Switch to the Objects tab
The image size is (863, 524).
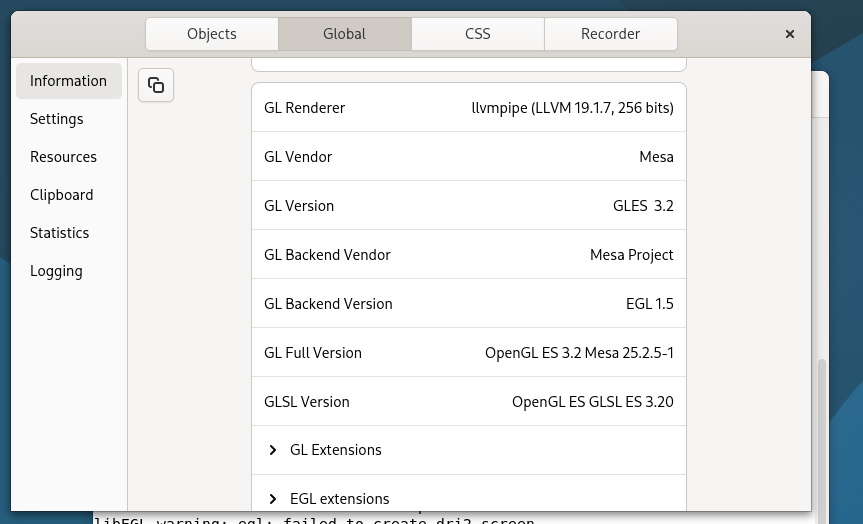(x=212, y=34)
